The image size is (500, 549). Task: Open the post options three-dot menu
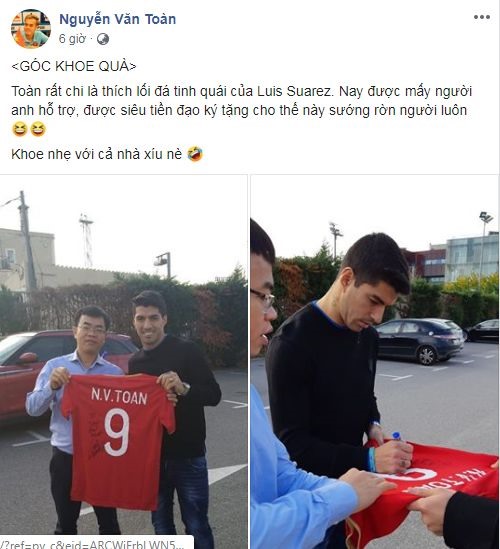(x=481, y=17)
